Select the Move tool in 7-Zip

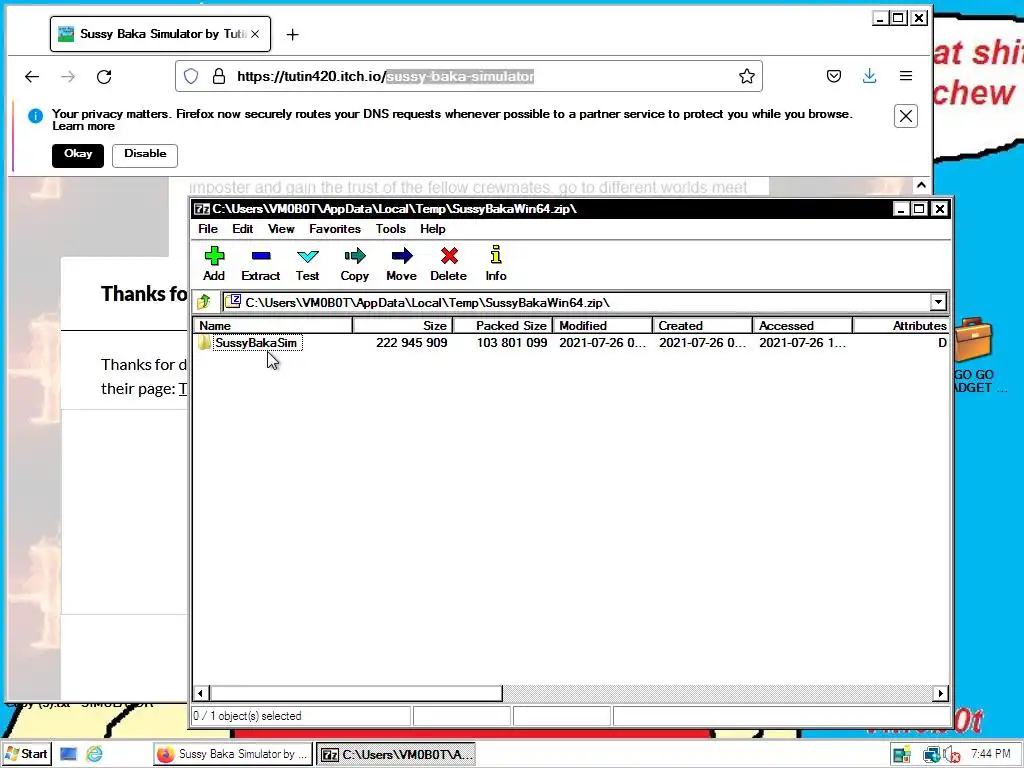pos(402,264)
